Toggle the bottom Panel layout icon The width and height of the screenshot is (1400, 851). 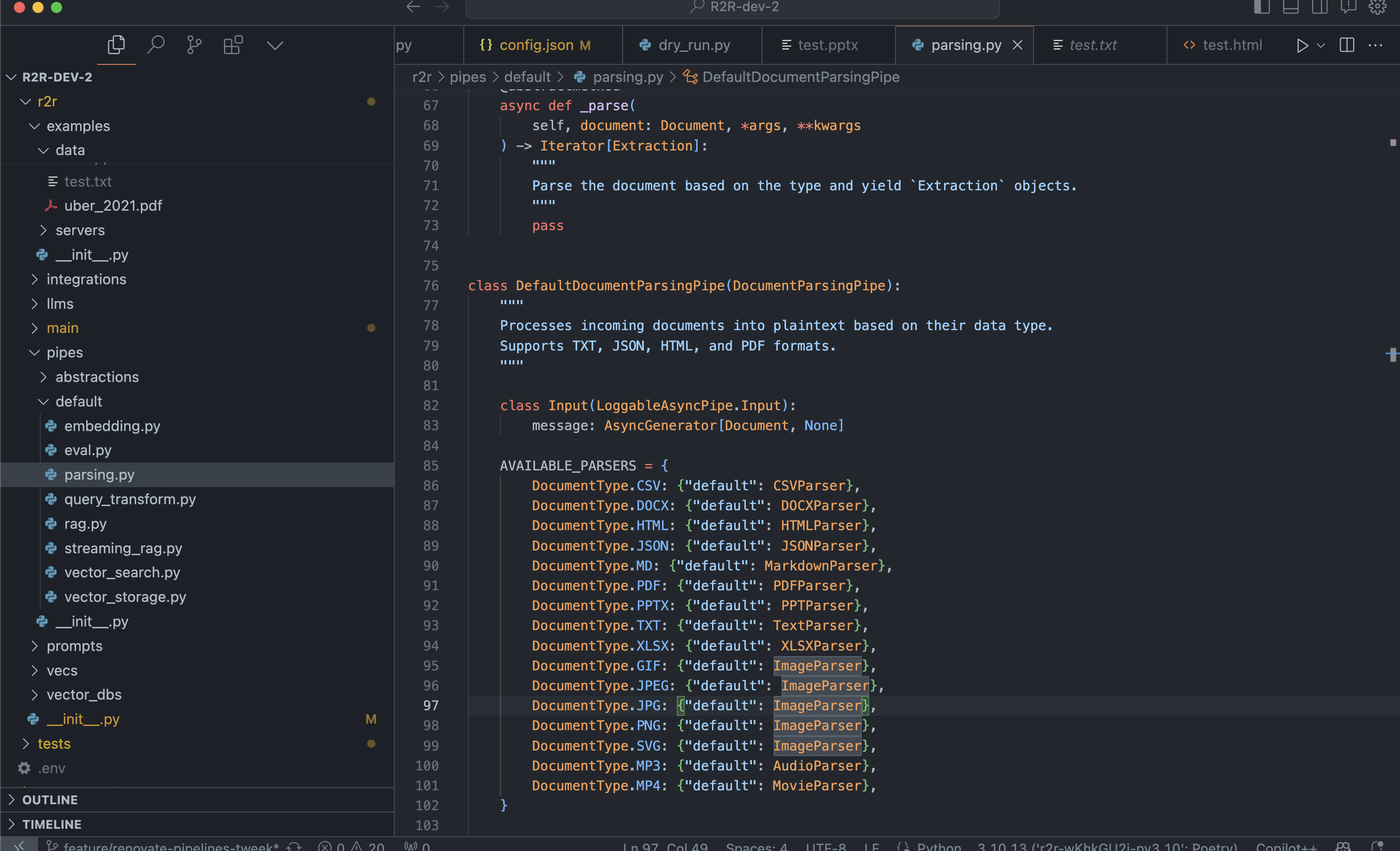click(x=1290, y=7)
